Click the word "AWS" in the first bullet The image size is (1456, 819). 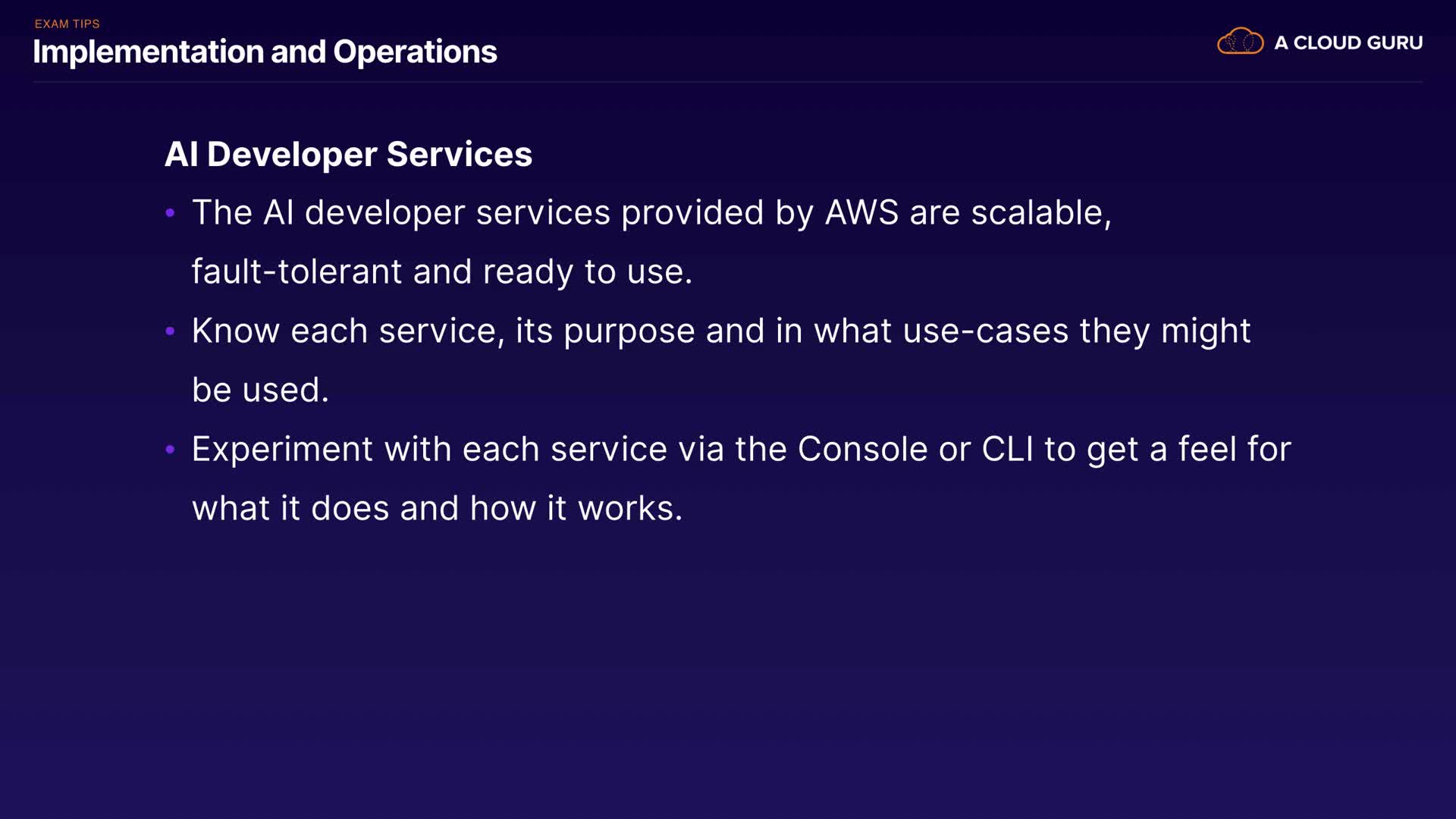861,213
